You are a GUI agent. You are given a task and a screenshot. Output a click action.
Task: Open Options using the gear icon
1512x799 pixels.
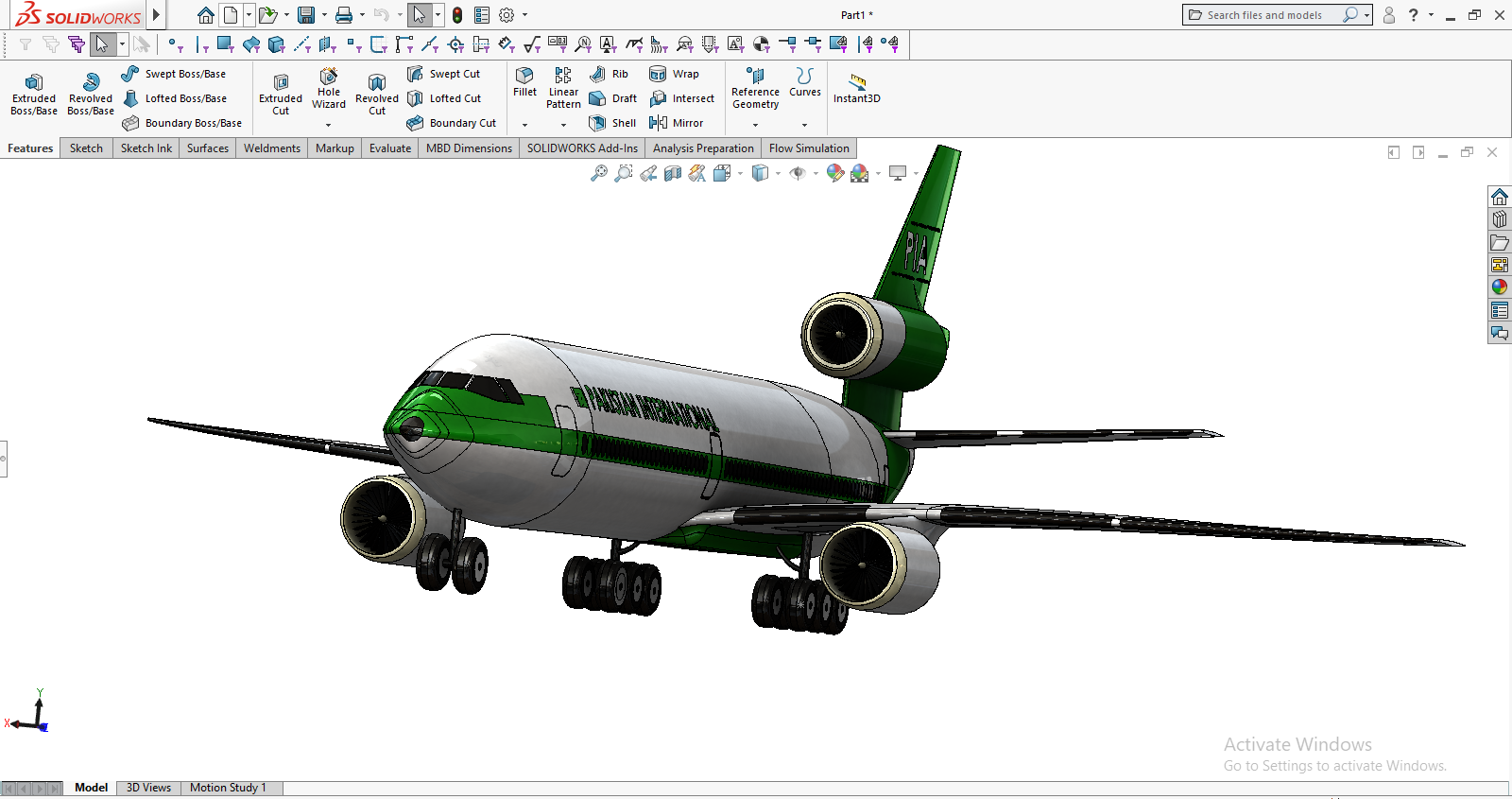click(507, 15)
